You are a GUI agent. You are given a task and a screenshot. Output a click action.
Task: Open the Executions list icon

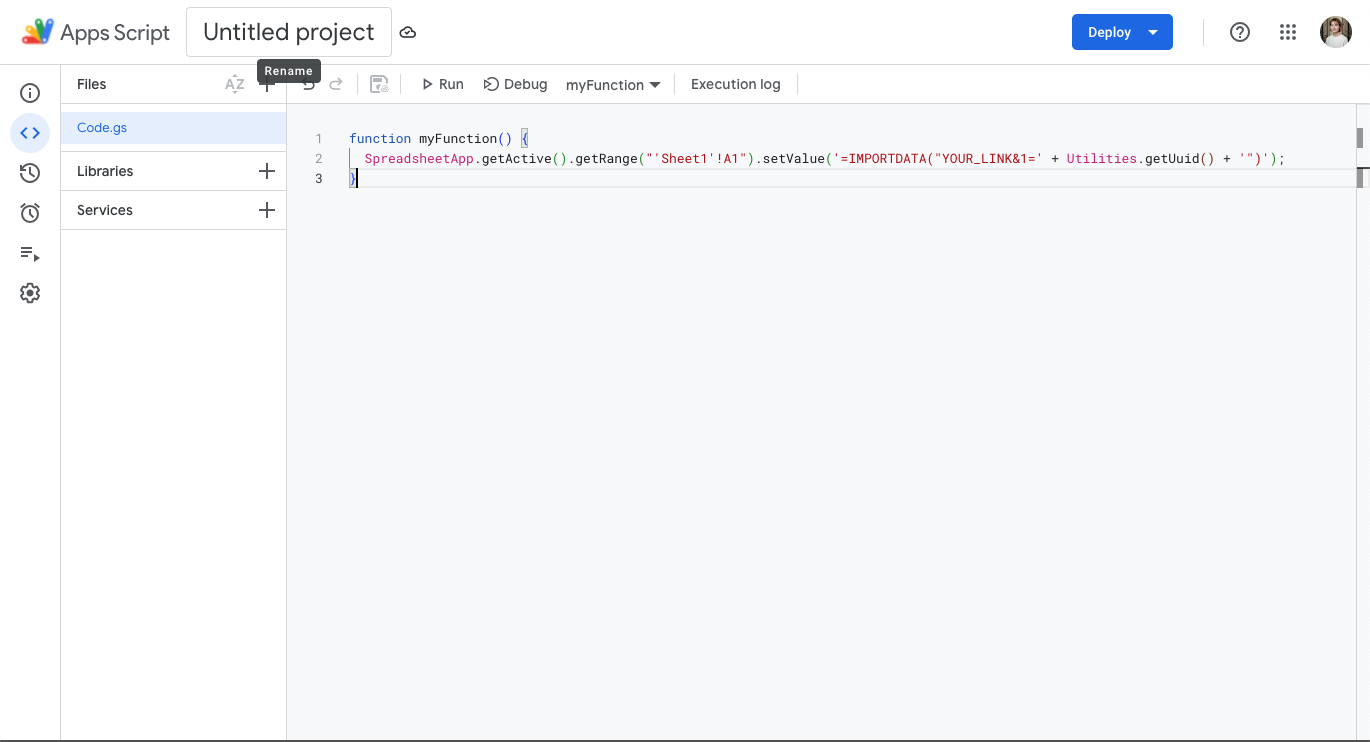pyautogui.click(x=30, y=254)
